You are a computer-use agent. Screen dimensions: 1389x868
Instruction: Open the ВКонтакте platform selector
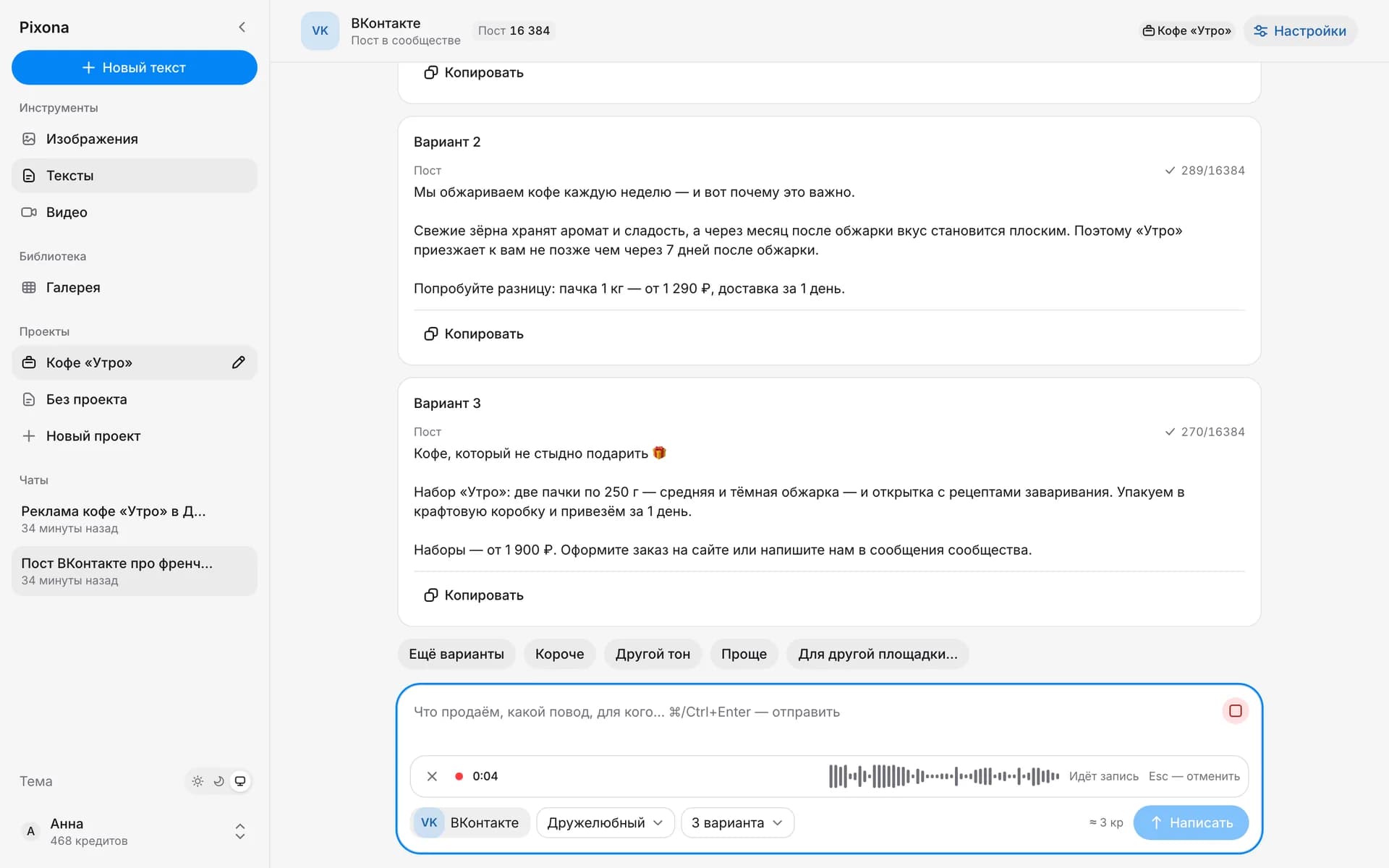pyautogui.click(x=470, y=822)
